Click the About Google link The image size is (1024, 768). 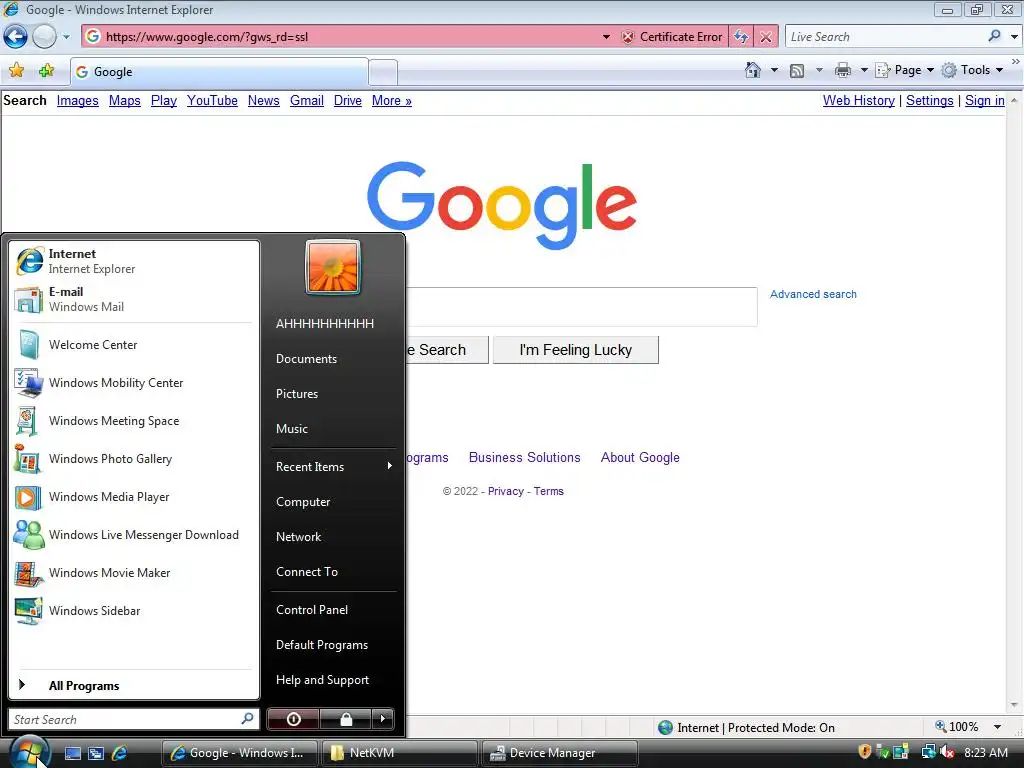click(x=640, y=458)
